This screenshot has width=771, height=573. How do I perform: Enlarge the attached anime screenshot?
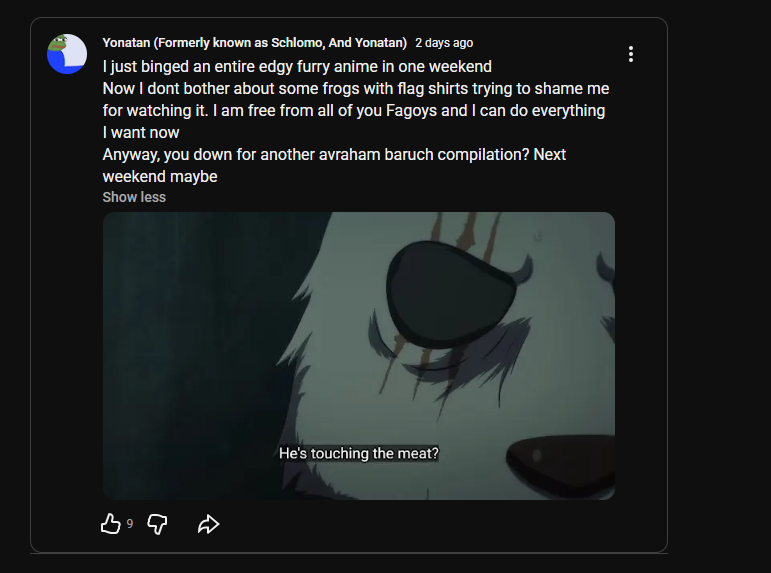click(358, 355)
